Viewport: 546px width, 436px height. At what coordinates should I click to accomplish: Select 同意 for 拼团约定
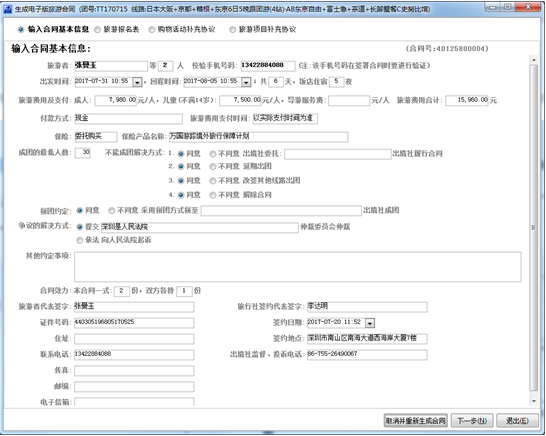pos(80,211)
